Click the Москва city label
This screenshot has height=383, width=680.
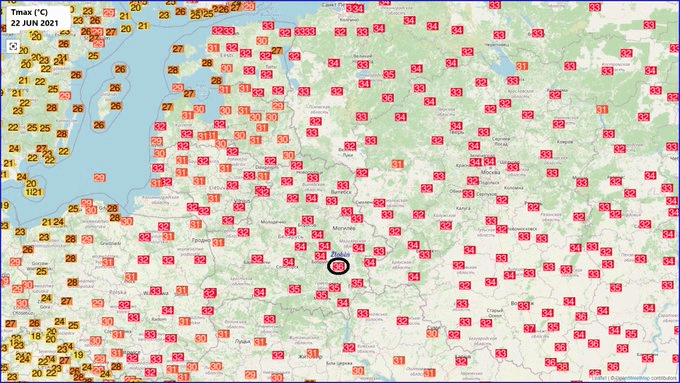[490, 172]
